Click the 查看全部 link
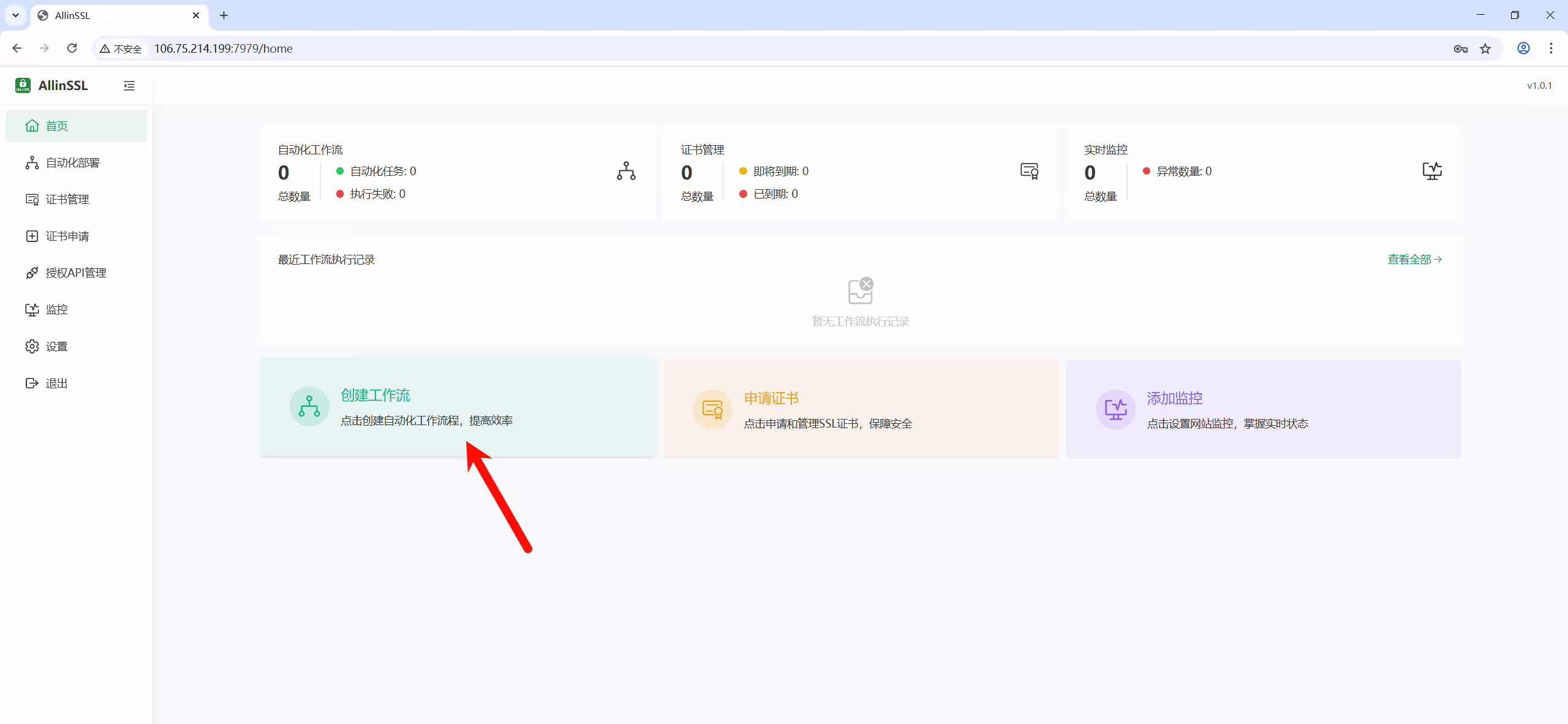The height and width of the screenshot is (724, 1568). (x=1415, y=260)
